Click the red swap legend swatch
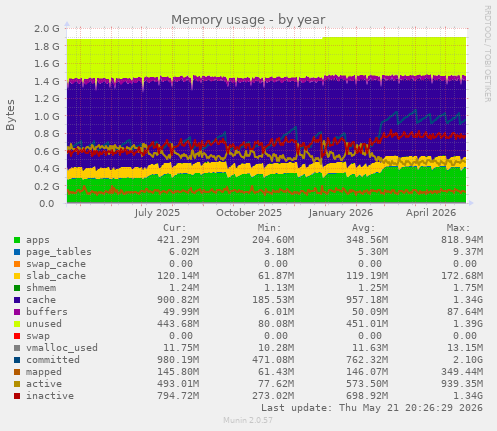 (x=17, y=336)
